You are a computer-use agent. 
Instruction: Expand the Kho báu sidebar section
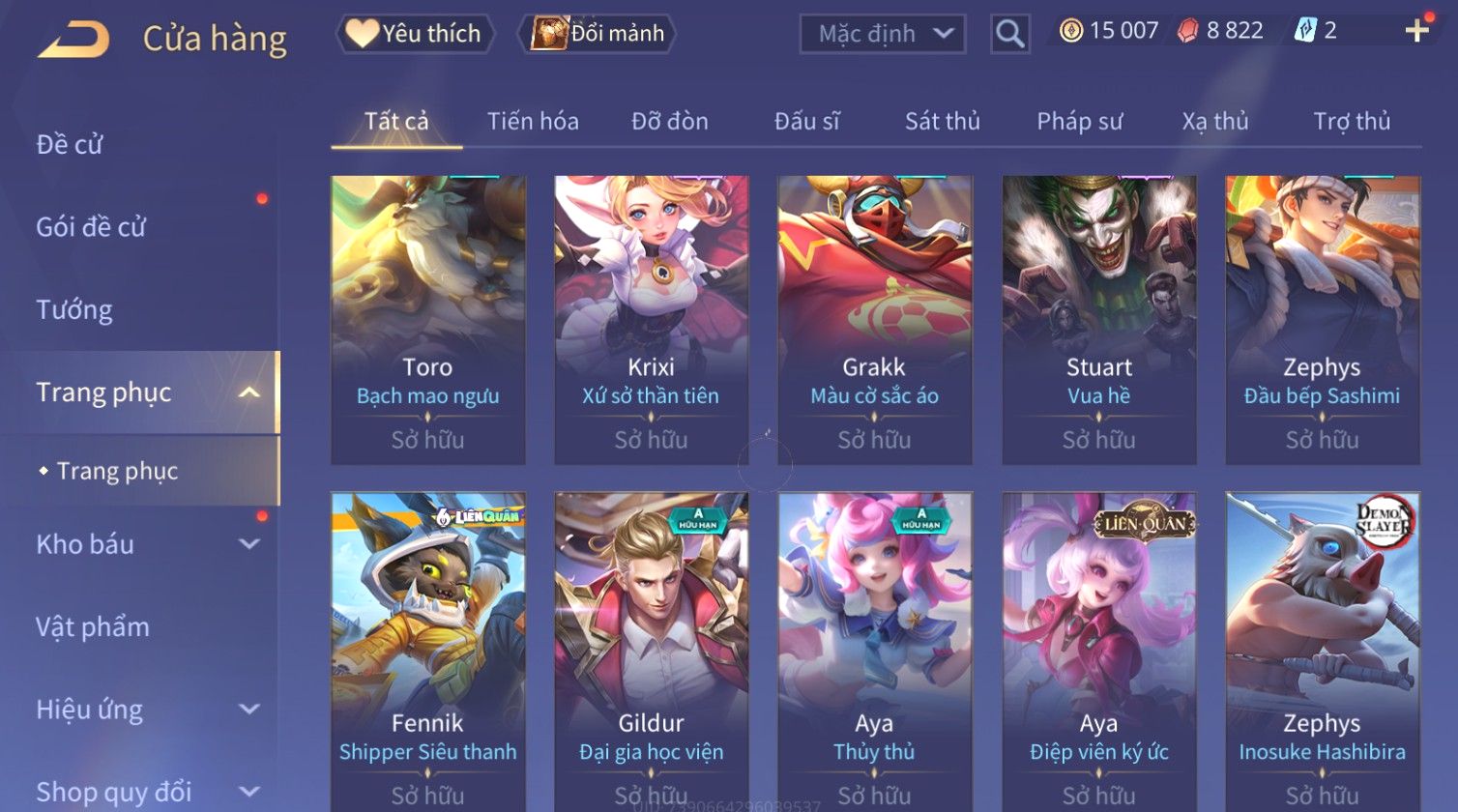[x=249, y=544]
